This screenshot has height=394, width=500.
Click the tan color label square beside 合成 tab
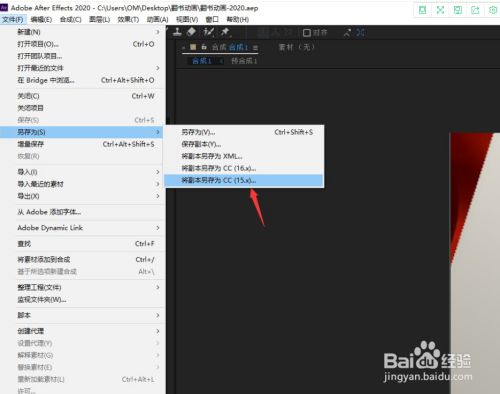pos(193,47)
